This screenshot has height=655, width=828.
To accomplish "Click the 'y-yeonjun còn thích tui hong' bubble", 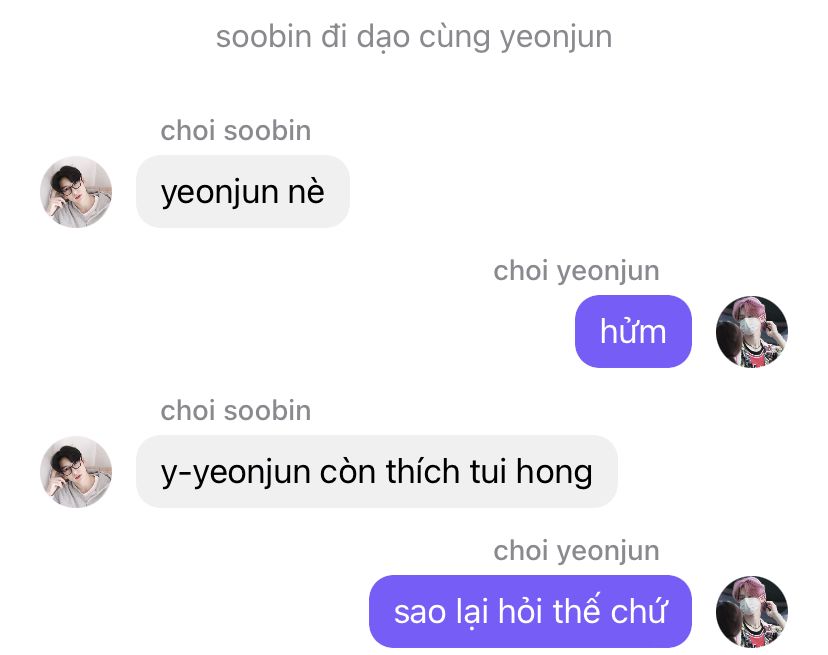I will pos(377,472).
